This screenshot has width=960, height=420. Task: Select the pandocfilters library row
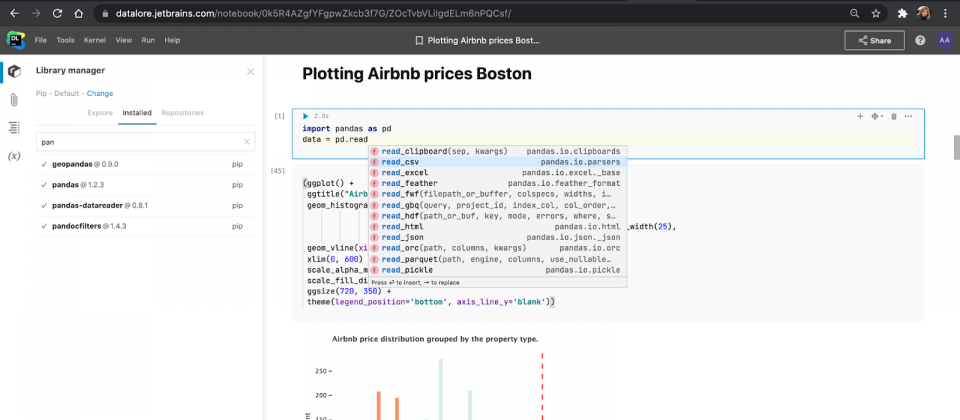pos(146,227)
